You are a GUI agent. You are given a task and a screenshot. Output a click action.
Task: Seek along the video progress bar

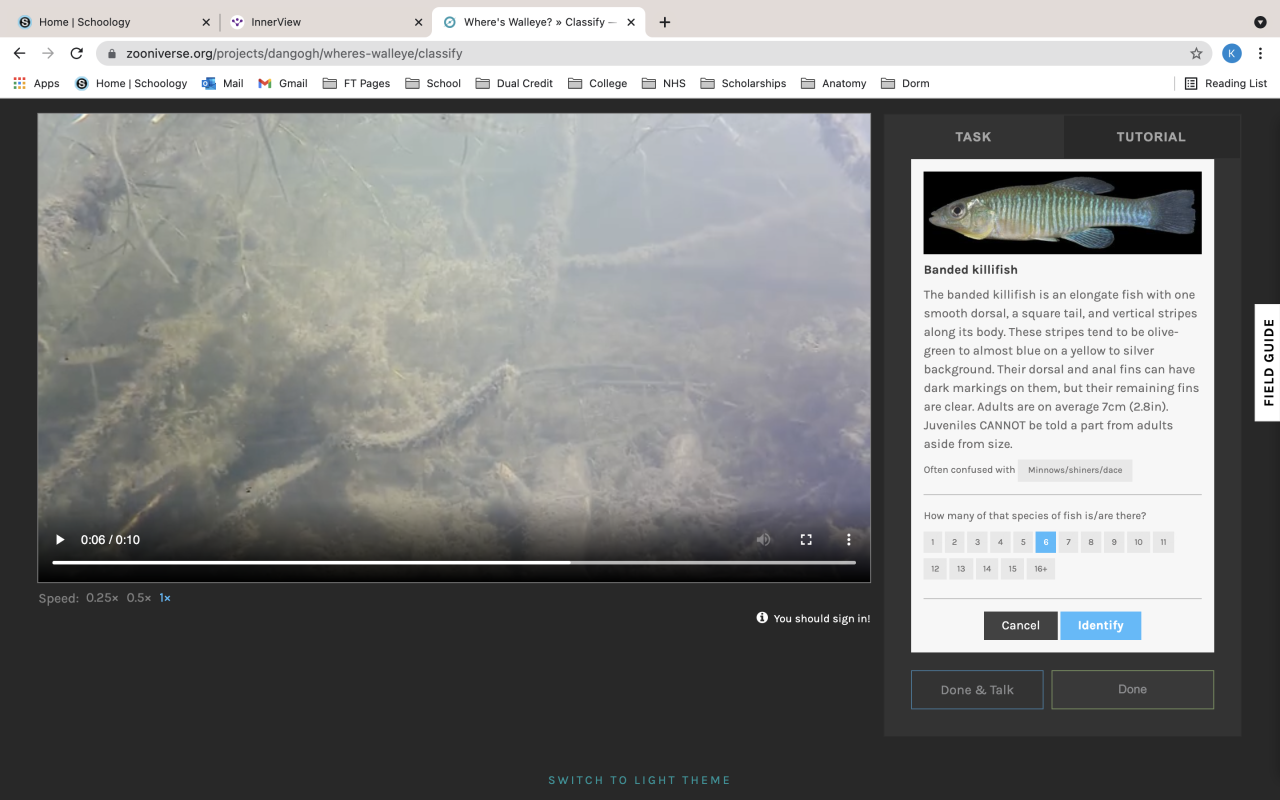[x=454, y=563]
